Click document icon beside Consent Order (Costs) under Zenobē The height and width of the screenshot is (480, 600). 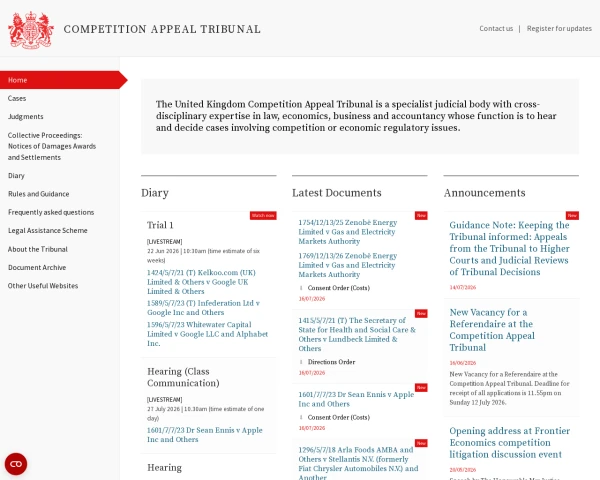pos(301,288)
